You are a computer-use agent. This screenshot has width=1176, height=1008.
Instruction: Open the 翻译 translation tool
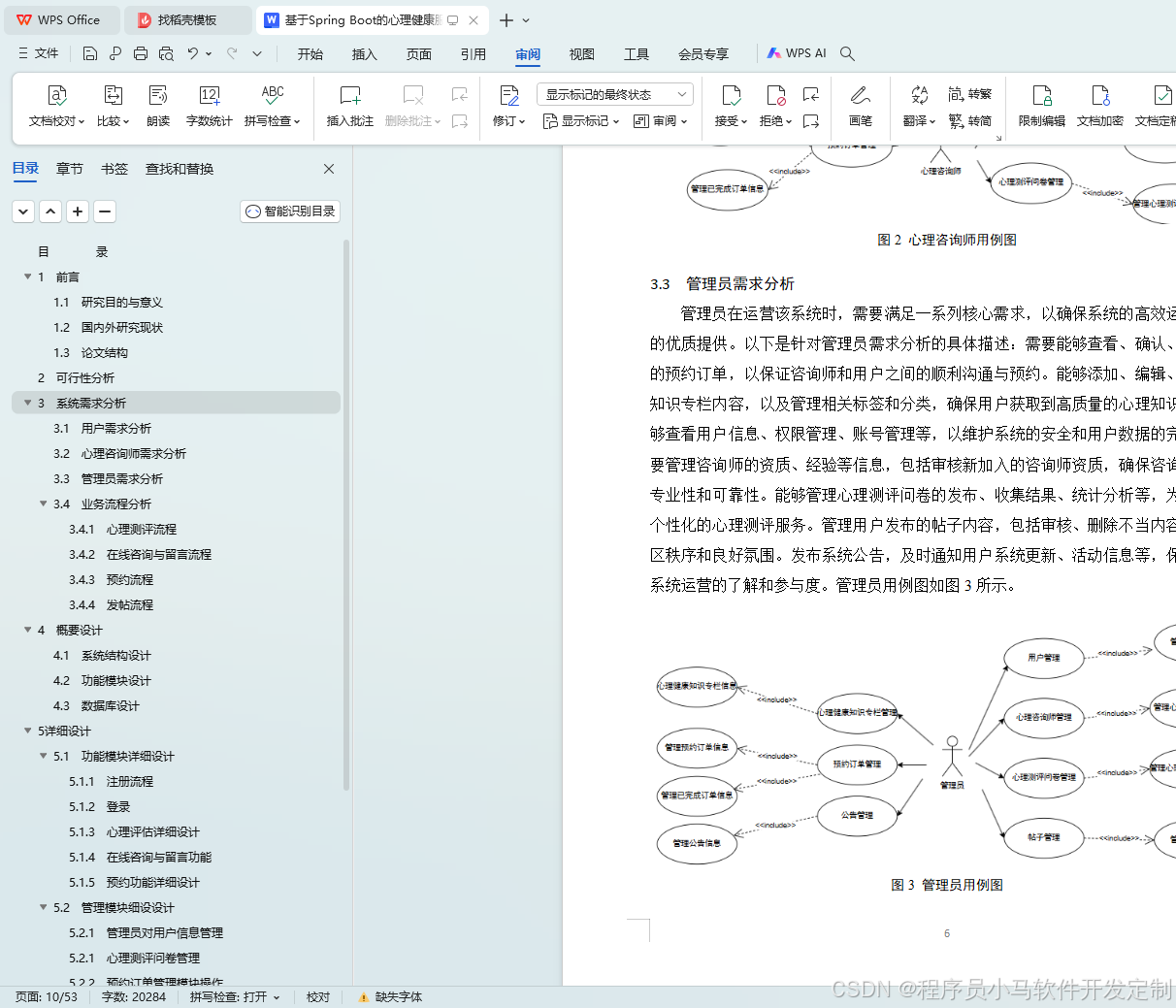coord(919,107)
